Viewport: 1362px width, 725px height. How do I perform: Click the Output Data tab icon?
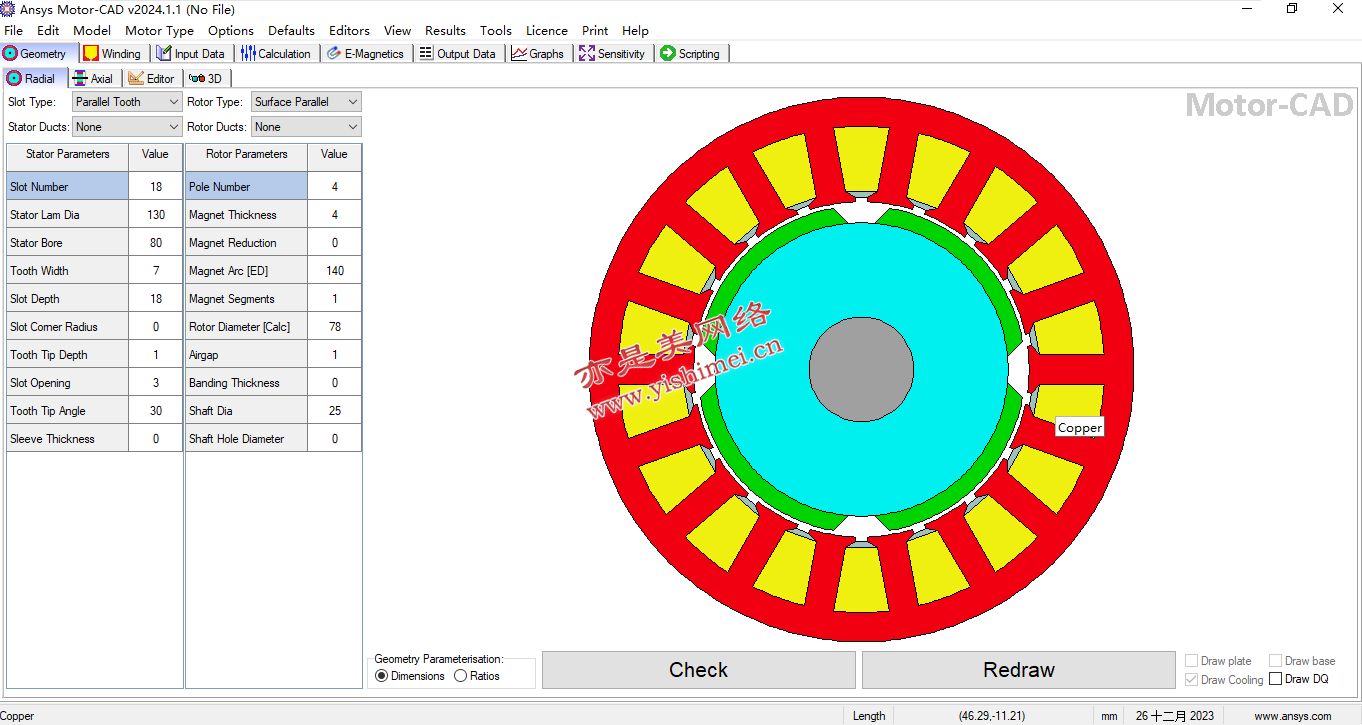[427, 53]
